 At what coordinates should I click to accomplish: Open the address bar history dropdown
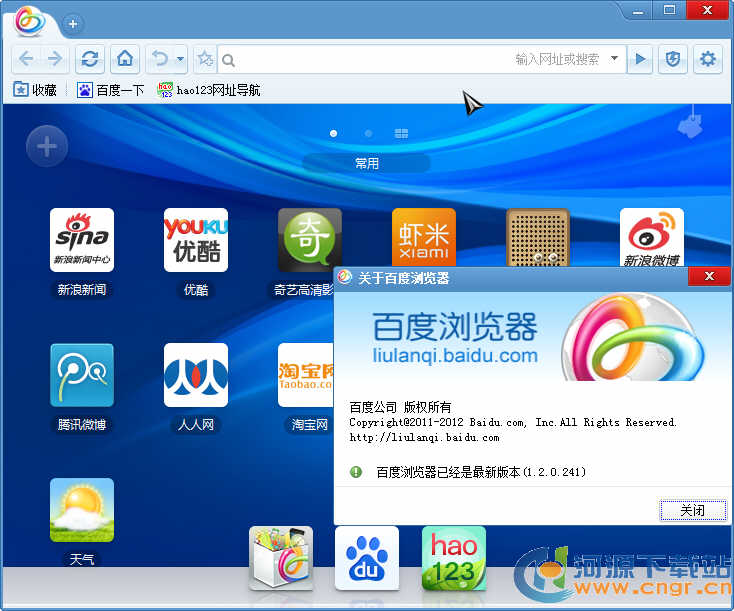(x=615, y=59)
